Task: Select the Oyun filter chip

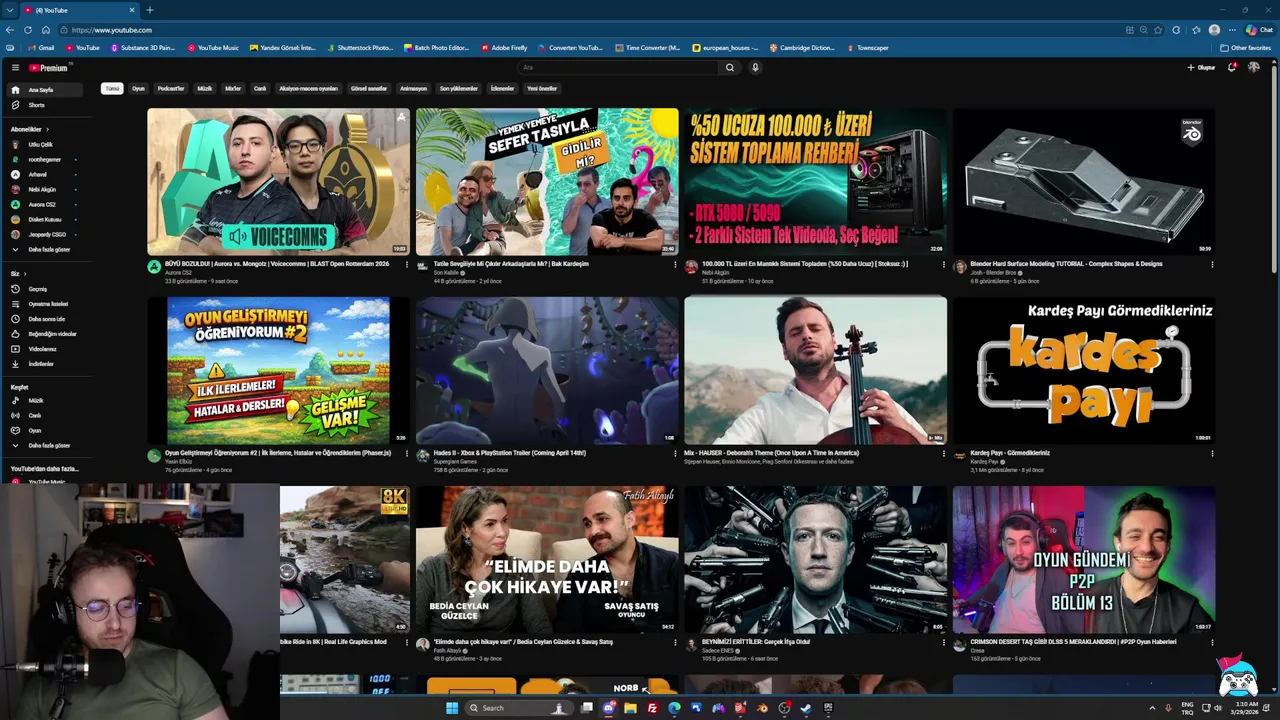Action: pyautogui.click(x=138, y=89)
